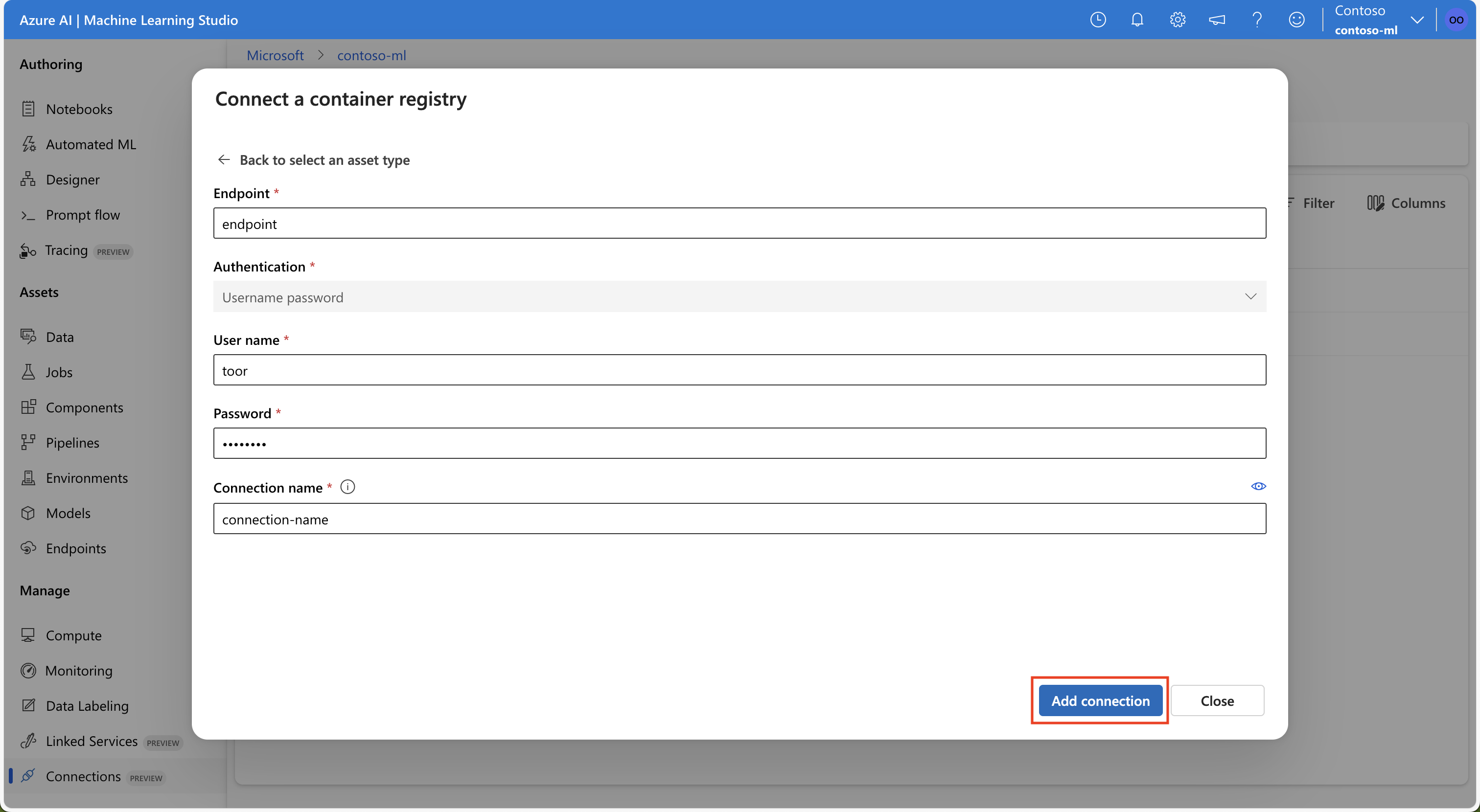Screen dimensions: 1480x812
Task: Click the notification bell icon
Action: [1138, 20]
